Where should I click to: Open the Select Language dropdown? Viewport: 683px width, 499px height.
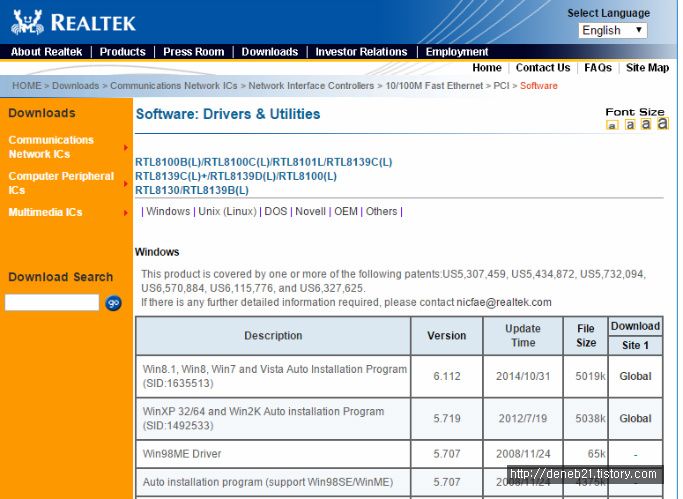(x=612, y=30)
